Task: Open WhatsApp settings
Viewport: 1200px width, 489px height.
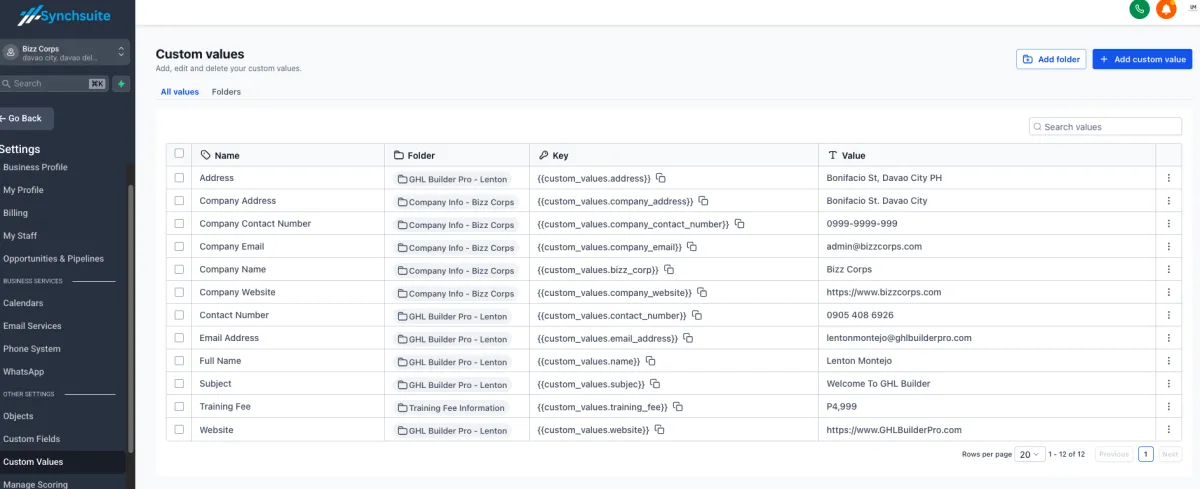Action: coord(24,372)
